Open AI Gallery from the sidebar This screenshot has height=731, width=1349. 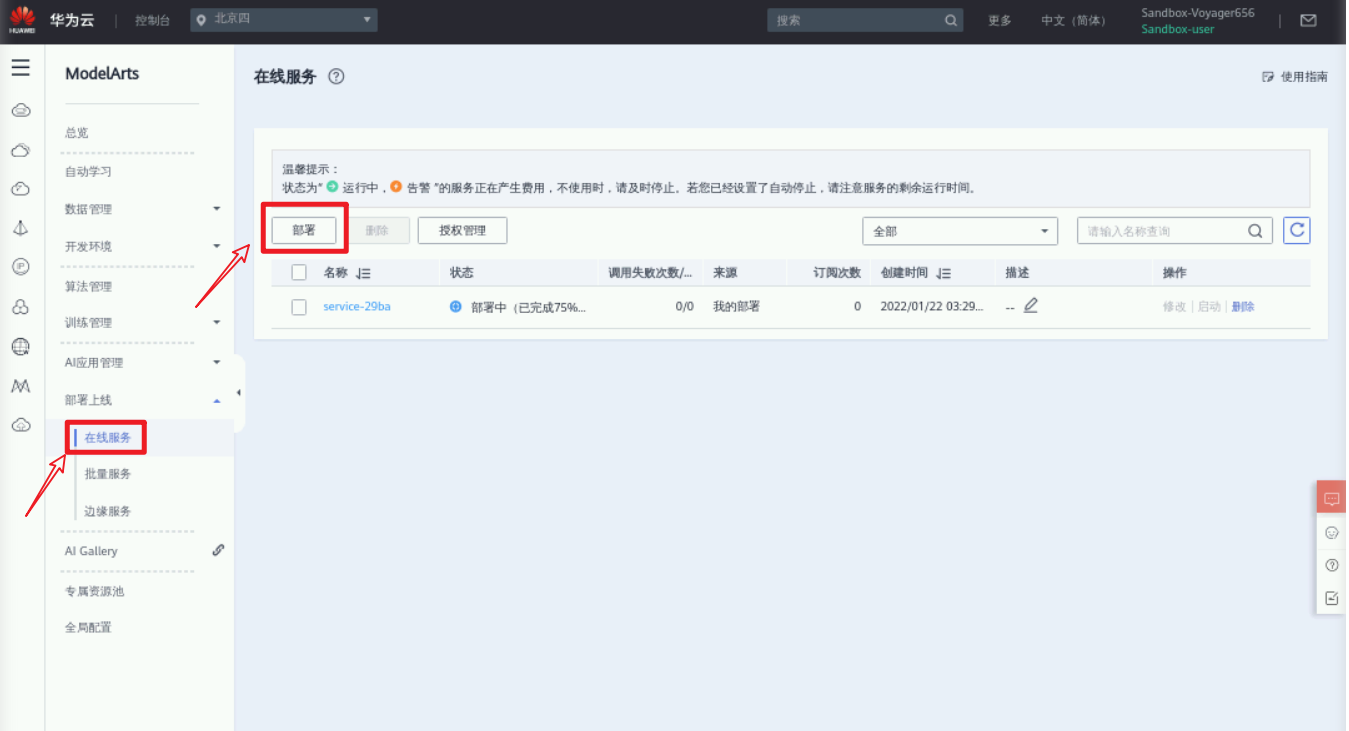point(91,551)
